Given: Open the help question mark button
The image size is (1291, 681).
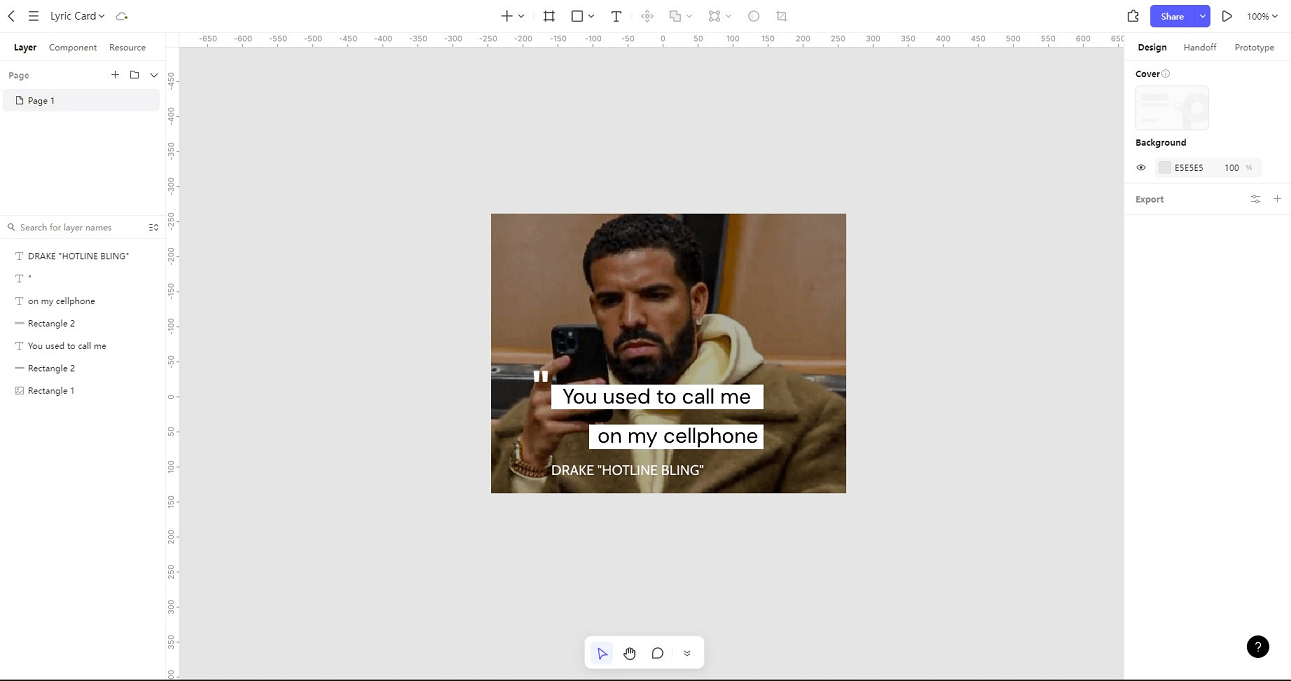Looking at the screenshot, I should click(1258, 647).
